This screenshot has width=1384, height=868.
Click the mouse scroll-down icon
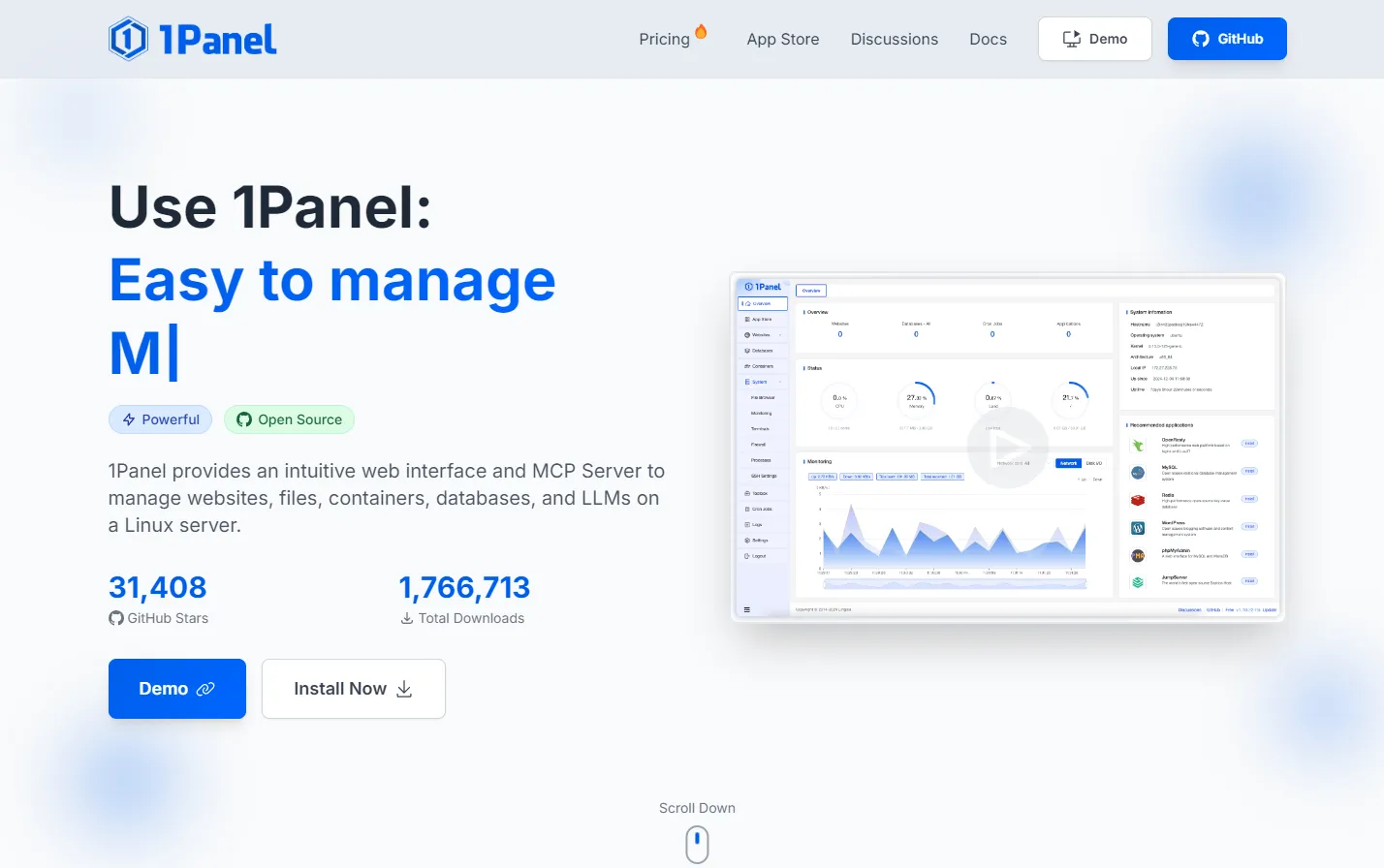tap(697, 844)
